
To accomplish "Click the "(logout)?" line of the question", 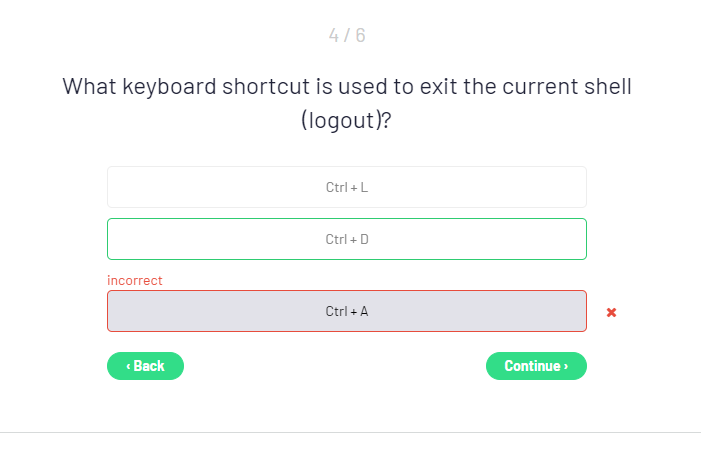I will pos(346,120).
